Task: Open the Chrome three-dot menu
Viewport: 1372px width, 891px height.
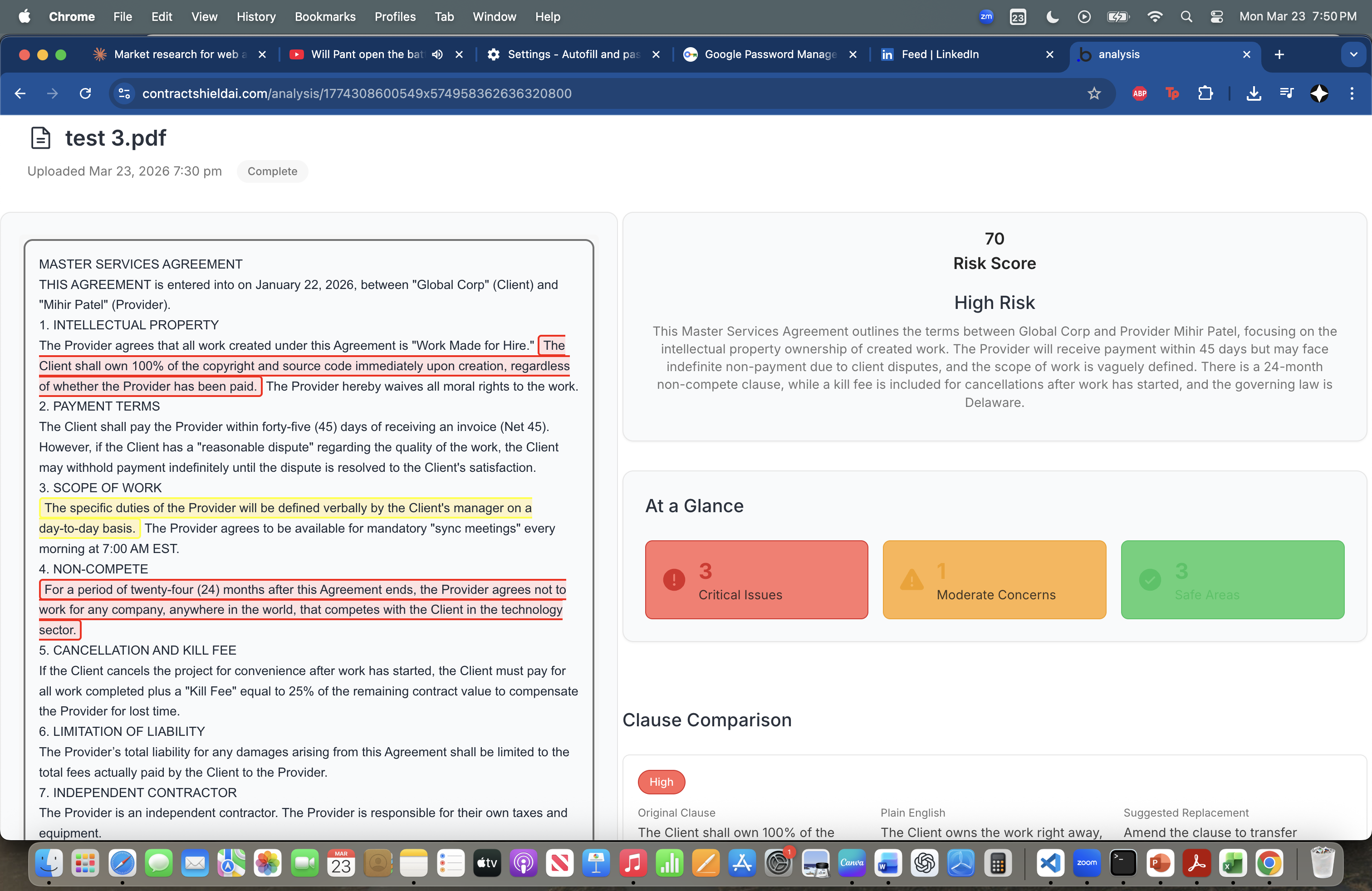Action: [1351, 93]
